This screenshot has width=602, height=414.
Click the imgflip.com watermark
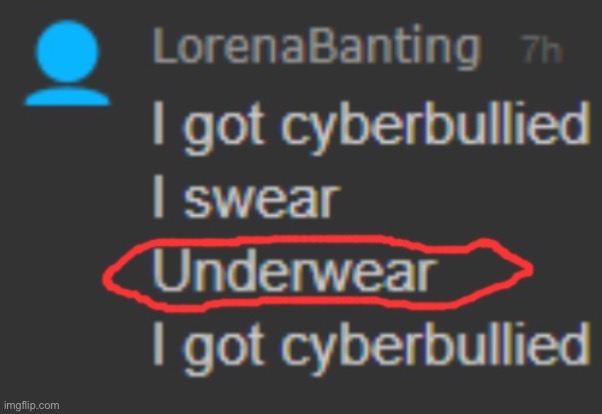(31, 406)
